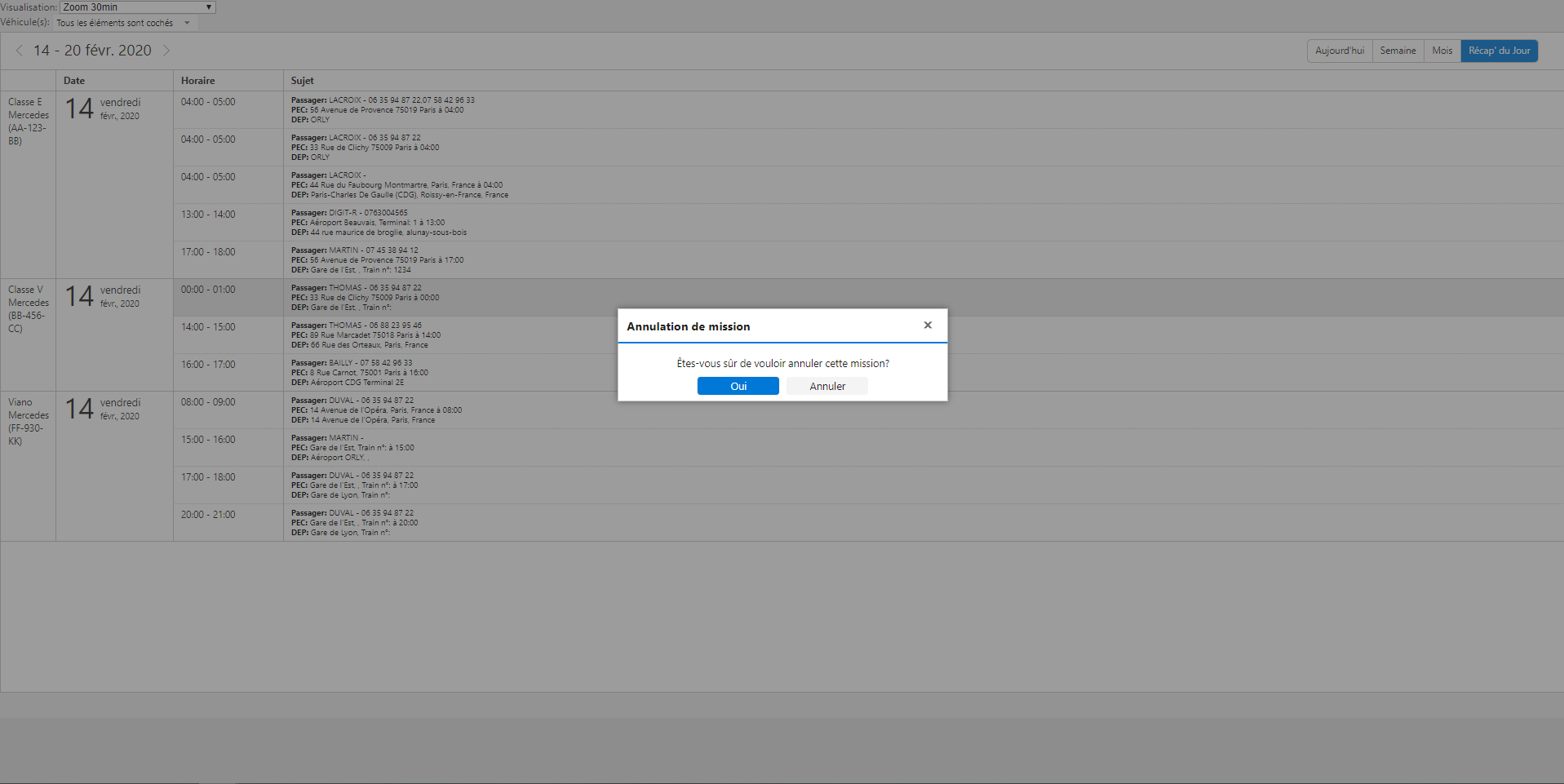
Task: Select the Récap' du Jour view
Action: point(1499,51)
